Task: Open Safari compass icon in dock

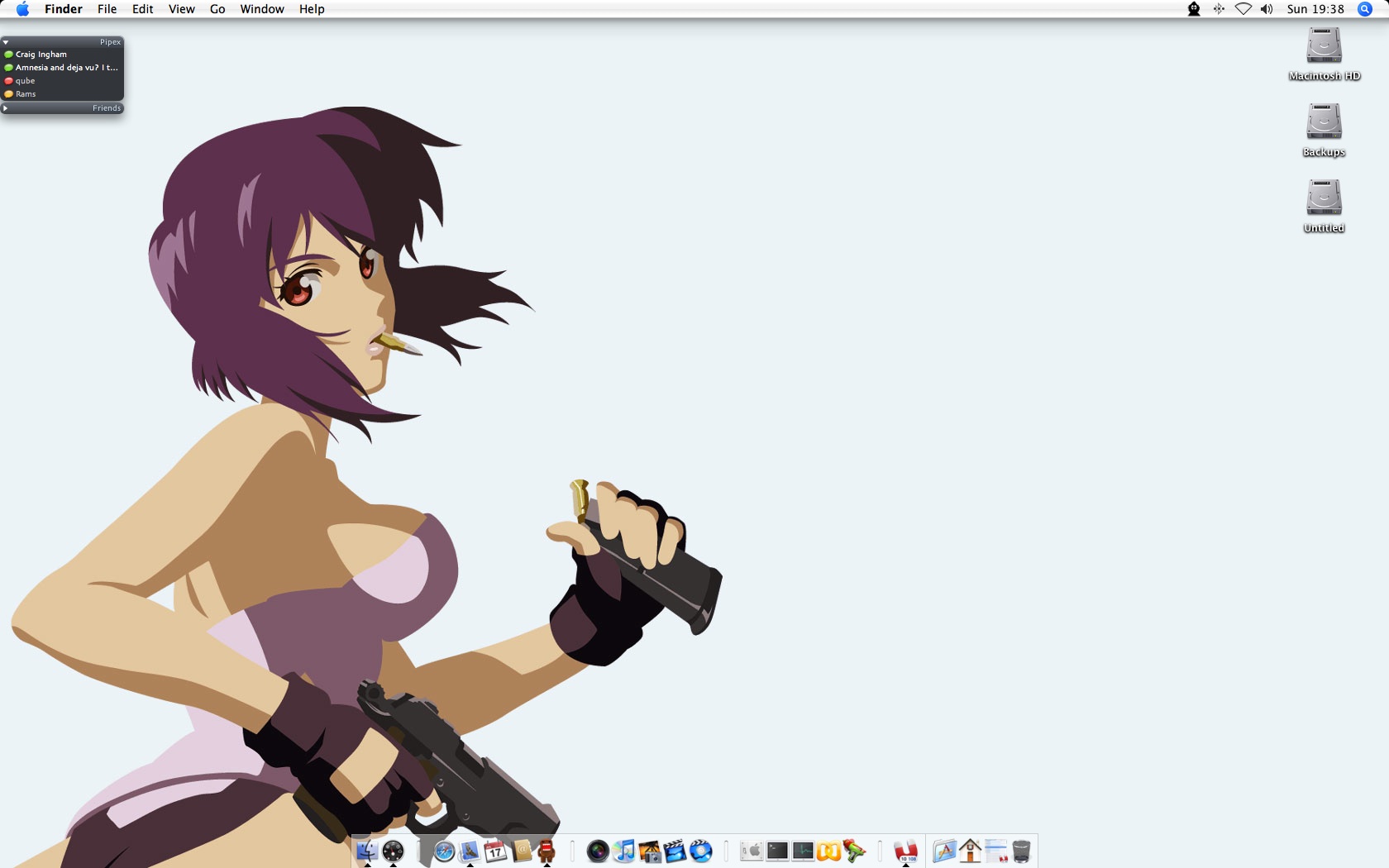Action: 444,851
